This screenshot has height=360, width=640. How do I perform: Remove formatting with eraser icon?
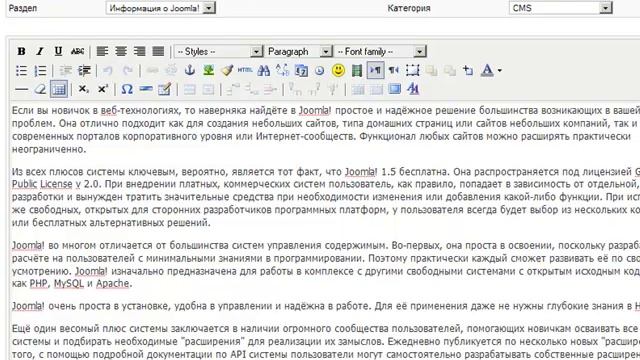[40, 89]
